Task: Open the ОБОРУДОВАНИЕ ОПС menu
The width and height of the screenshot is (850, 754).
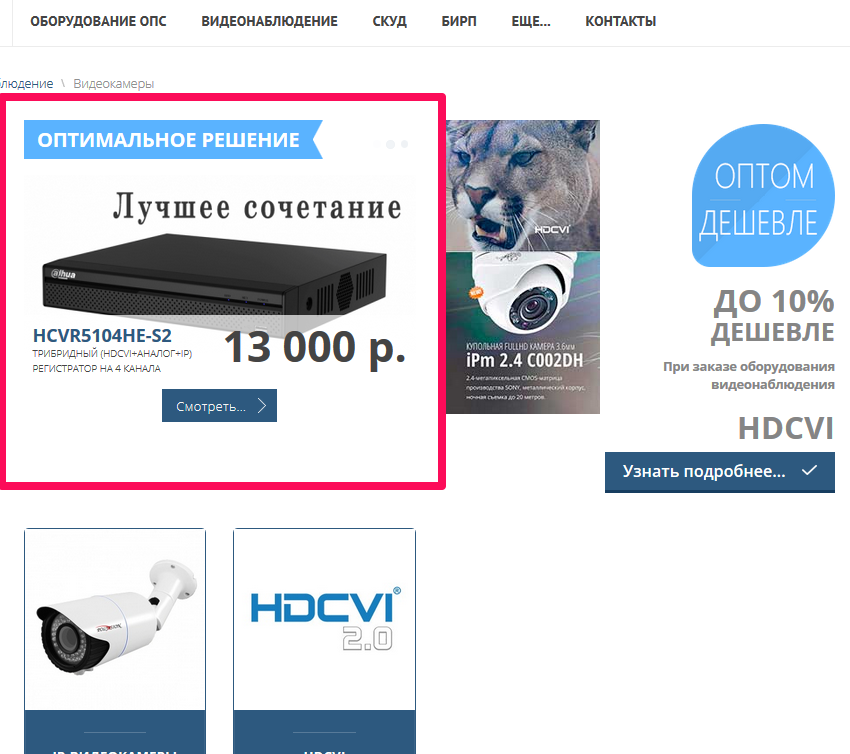Action: 98,21
